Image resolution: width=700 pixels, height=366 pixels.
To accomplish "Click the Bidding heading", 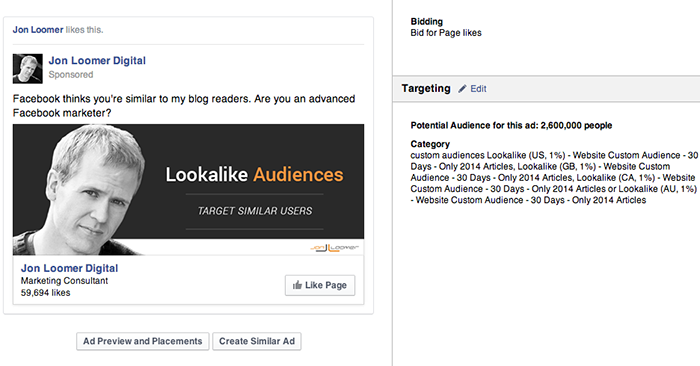I will [427, 21].
